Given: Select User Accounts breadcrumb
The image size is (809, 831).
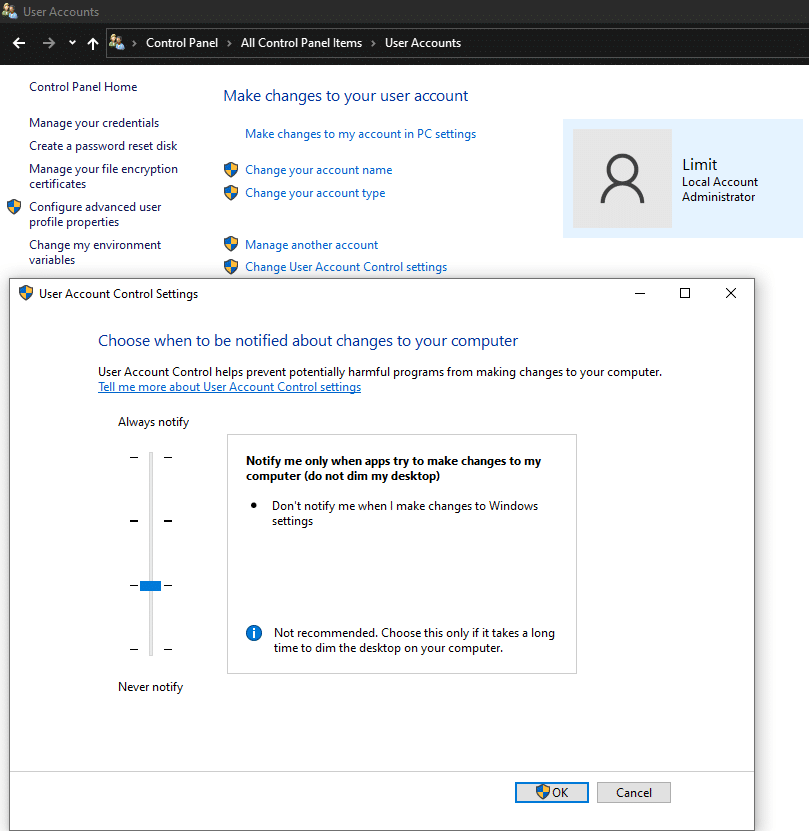Looking at the screenshot, I should 423,43.
